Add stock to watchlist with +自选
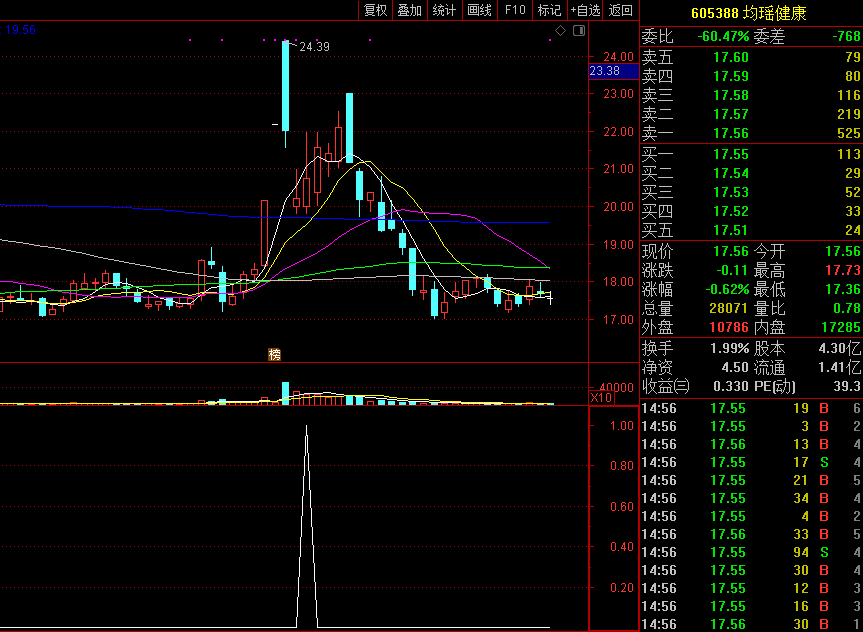863x632 pixels. (585, 10)
